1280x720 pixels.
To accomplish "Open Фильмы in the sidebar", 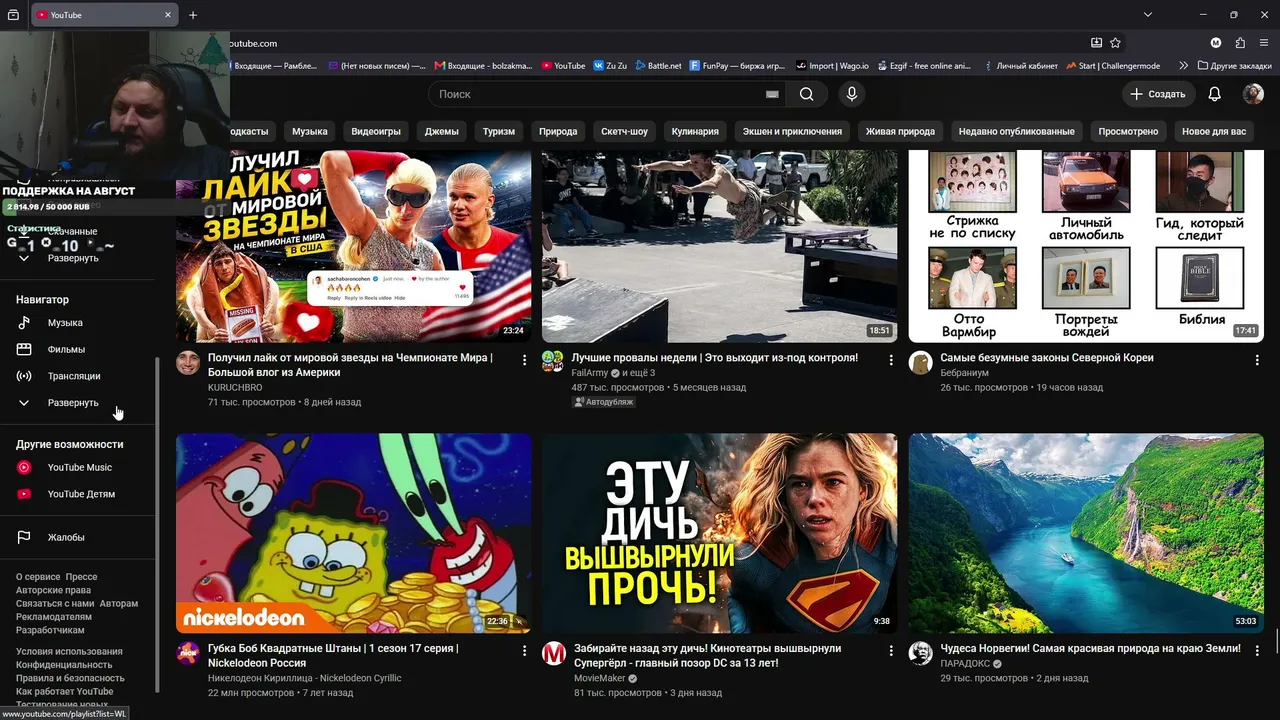I will click(66, 350).
